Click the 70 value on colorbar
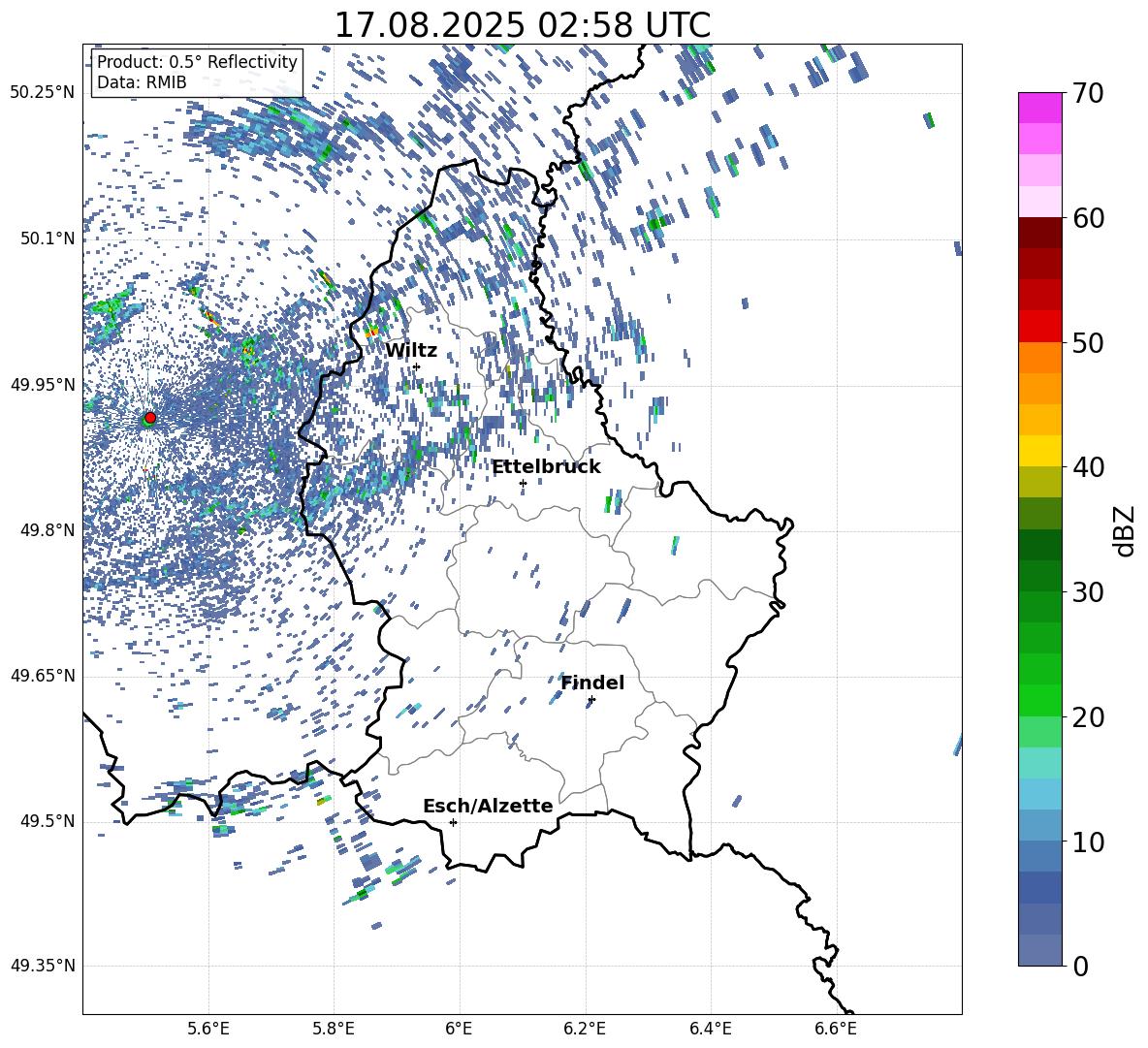1148x1048 pixels. coord(1088,94)
